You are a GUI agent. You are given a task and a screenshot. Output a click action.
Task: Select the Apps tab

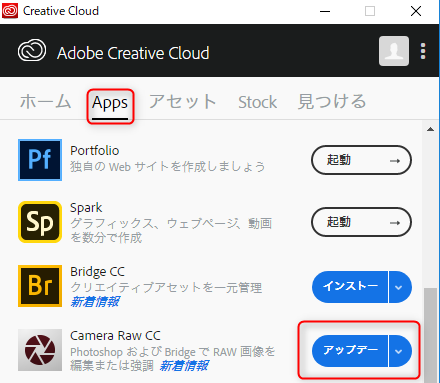[110, 104]
